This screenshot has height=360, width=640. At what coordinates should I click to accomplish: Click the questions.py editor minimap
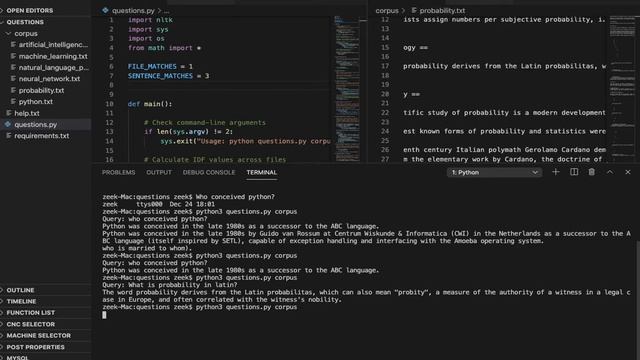(x=347, y=89)
